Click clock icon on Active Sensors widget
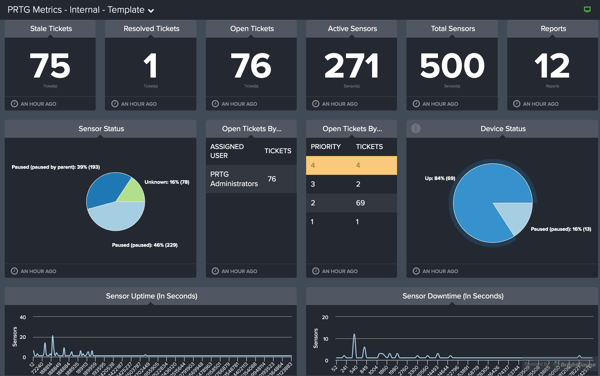Viewport: 600px width, 376px height. pos(316,104)
